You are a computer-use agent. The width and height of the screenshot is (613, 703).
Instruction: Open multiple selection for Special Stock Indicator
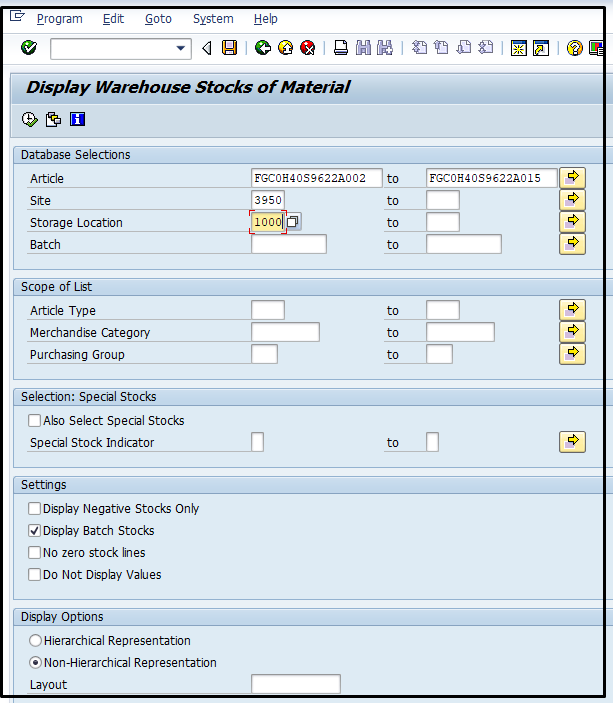572,442
